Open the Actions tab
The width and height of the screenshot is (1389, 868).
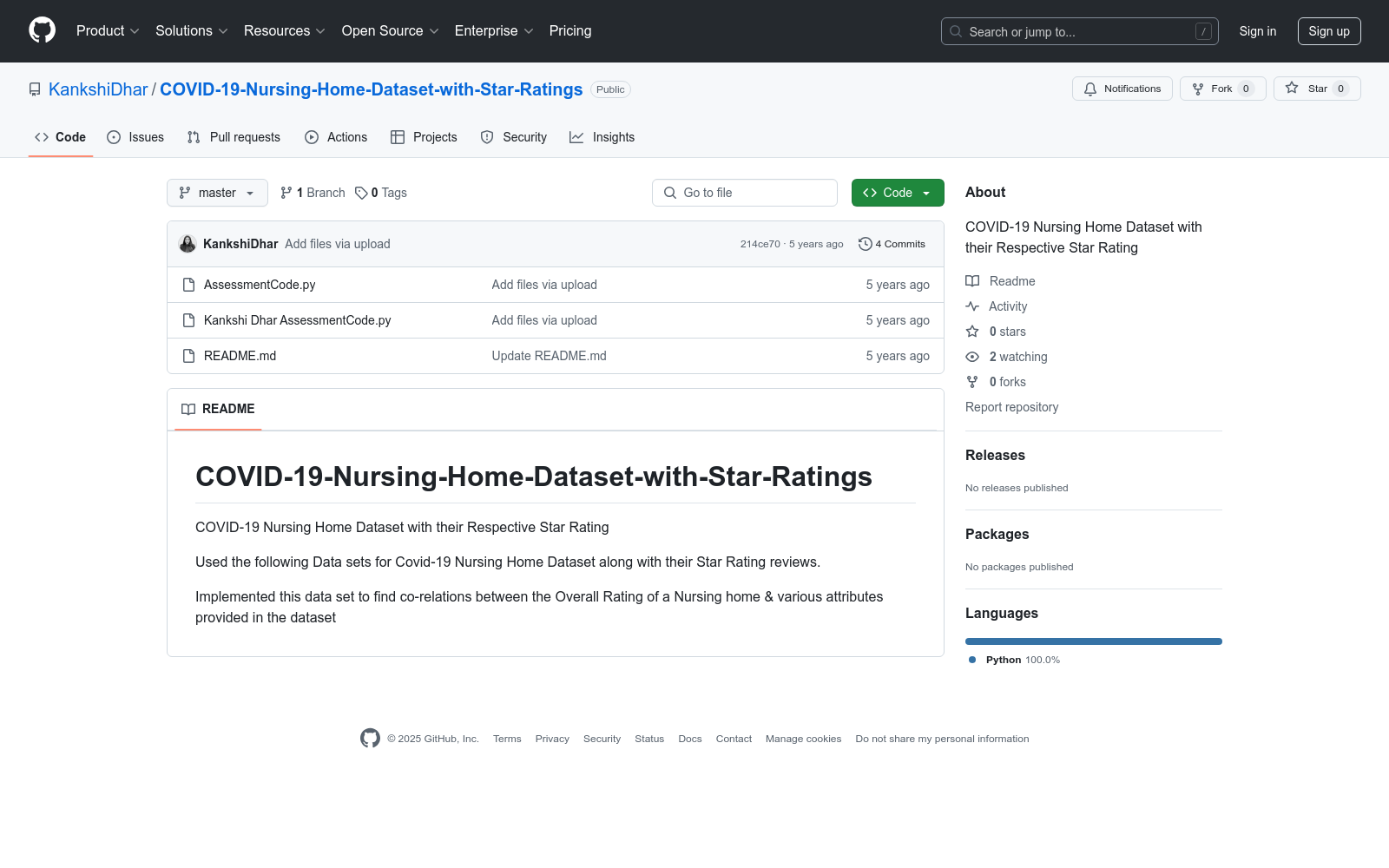tap(336, 137)
